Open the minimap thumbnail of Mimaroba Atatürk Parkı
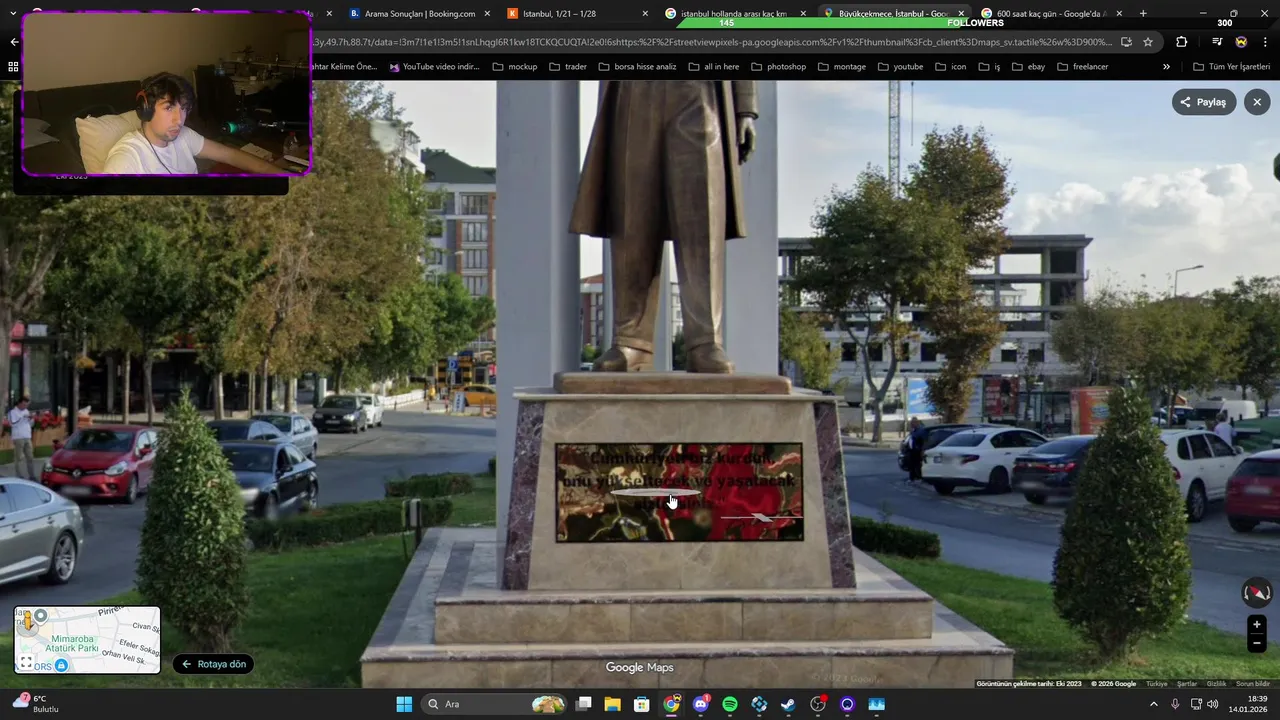 coord(87,640)
